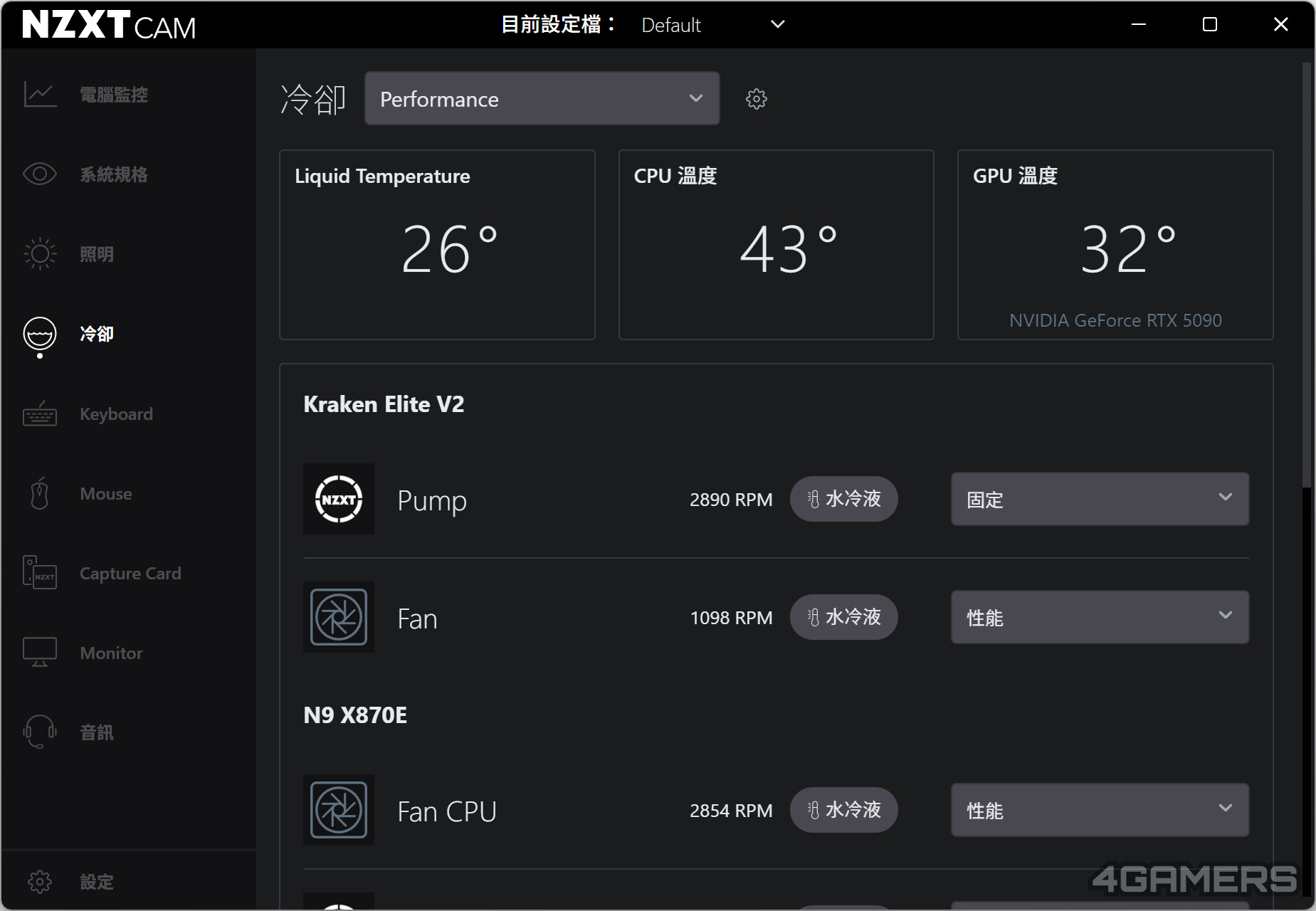Open the Mouse section
Screen dimensions: 1316x911
coord(106,494)
